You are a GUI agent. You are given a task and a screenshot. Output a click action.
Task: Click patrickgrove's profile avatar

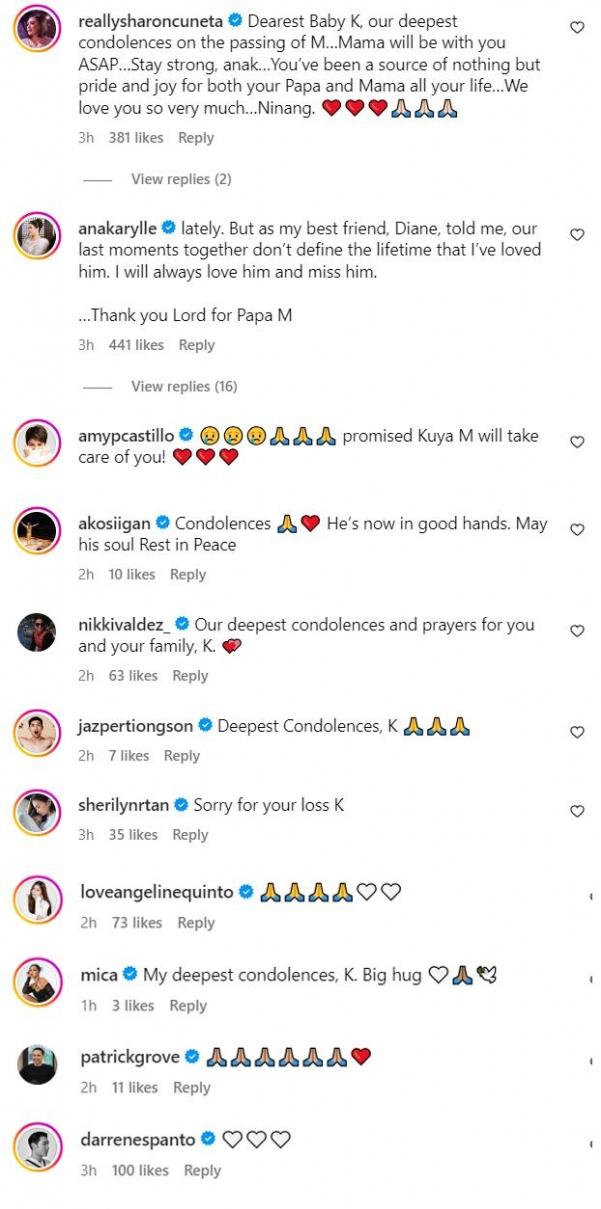(x=39, y=1065)
